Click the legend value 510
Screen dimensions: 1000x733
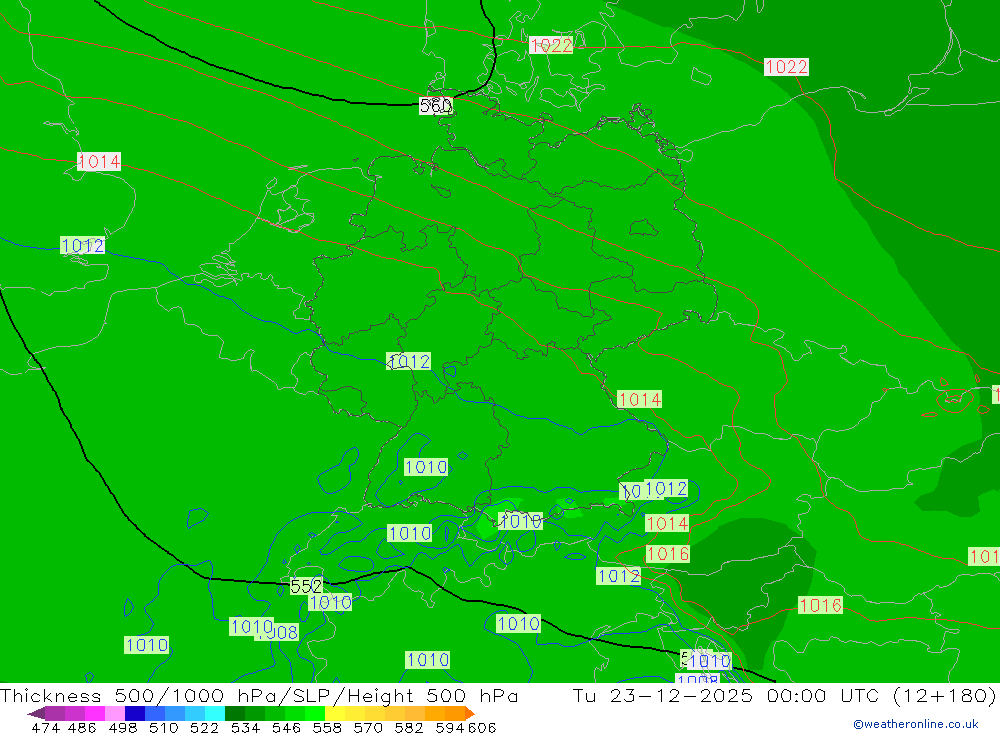[x=164, y=727]
